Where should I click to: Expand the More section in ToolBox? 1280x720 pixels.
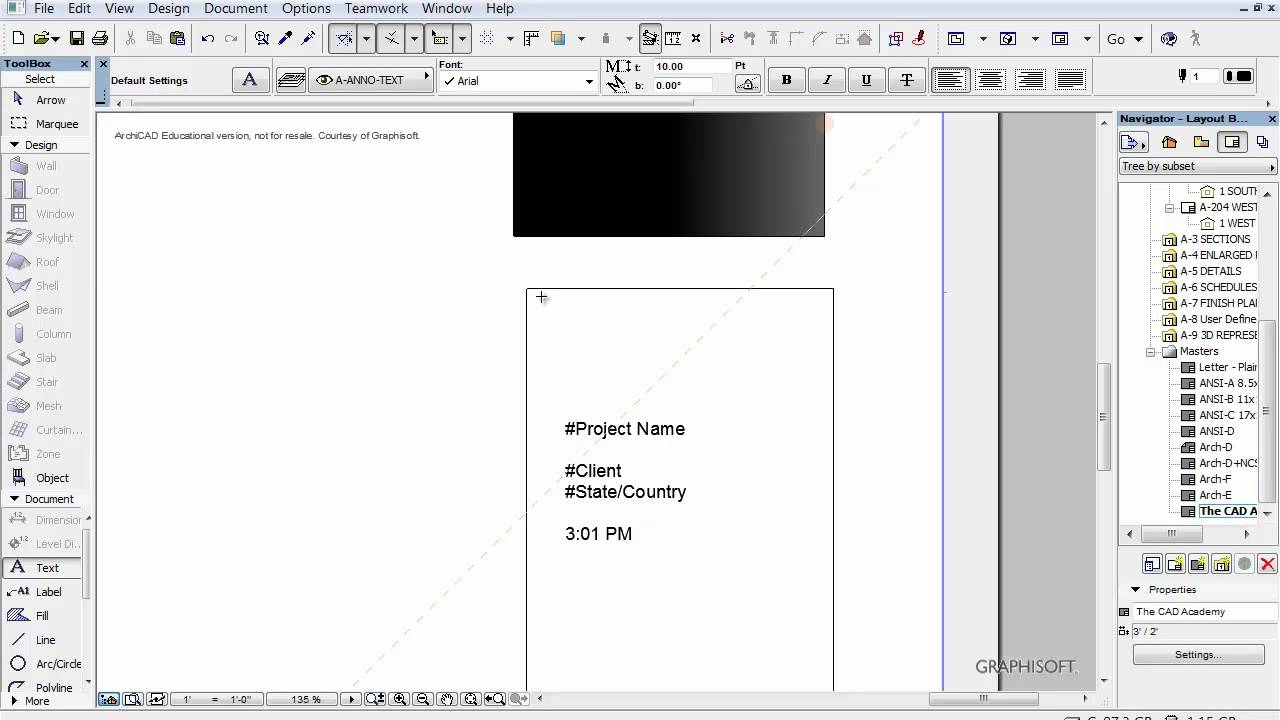click(14, 701)
